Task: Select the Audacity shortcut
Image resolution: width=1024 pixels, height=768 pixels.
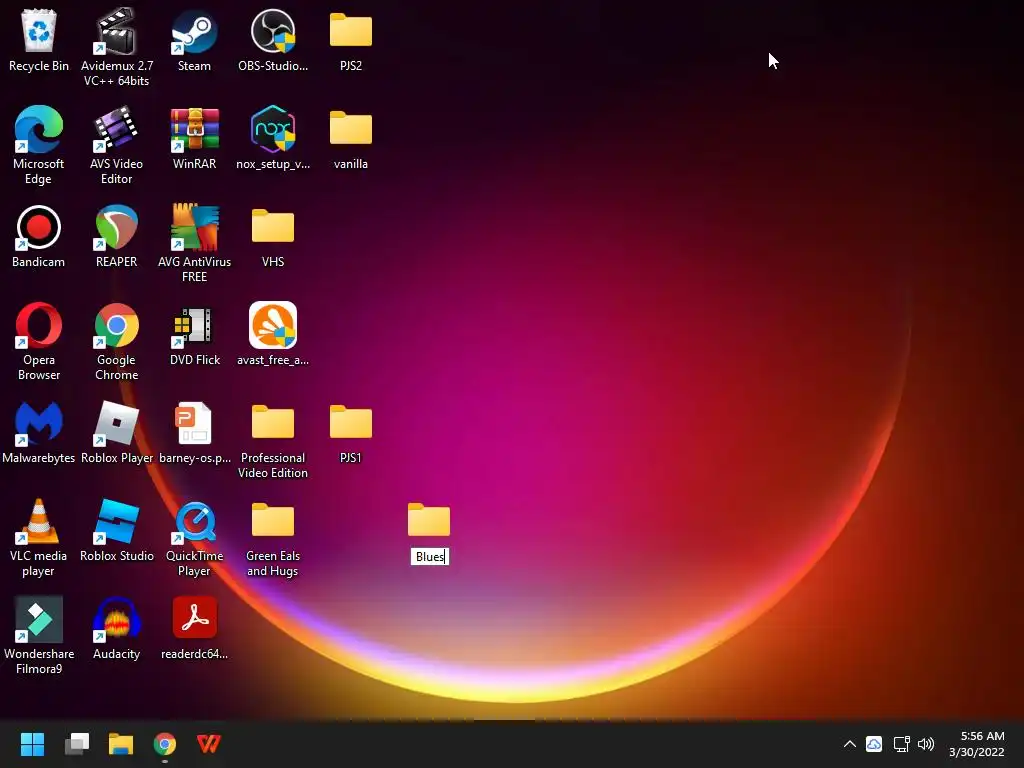Action: tap(116, 619)
